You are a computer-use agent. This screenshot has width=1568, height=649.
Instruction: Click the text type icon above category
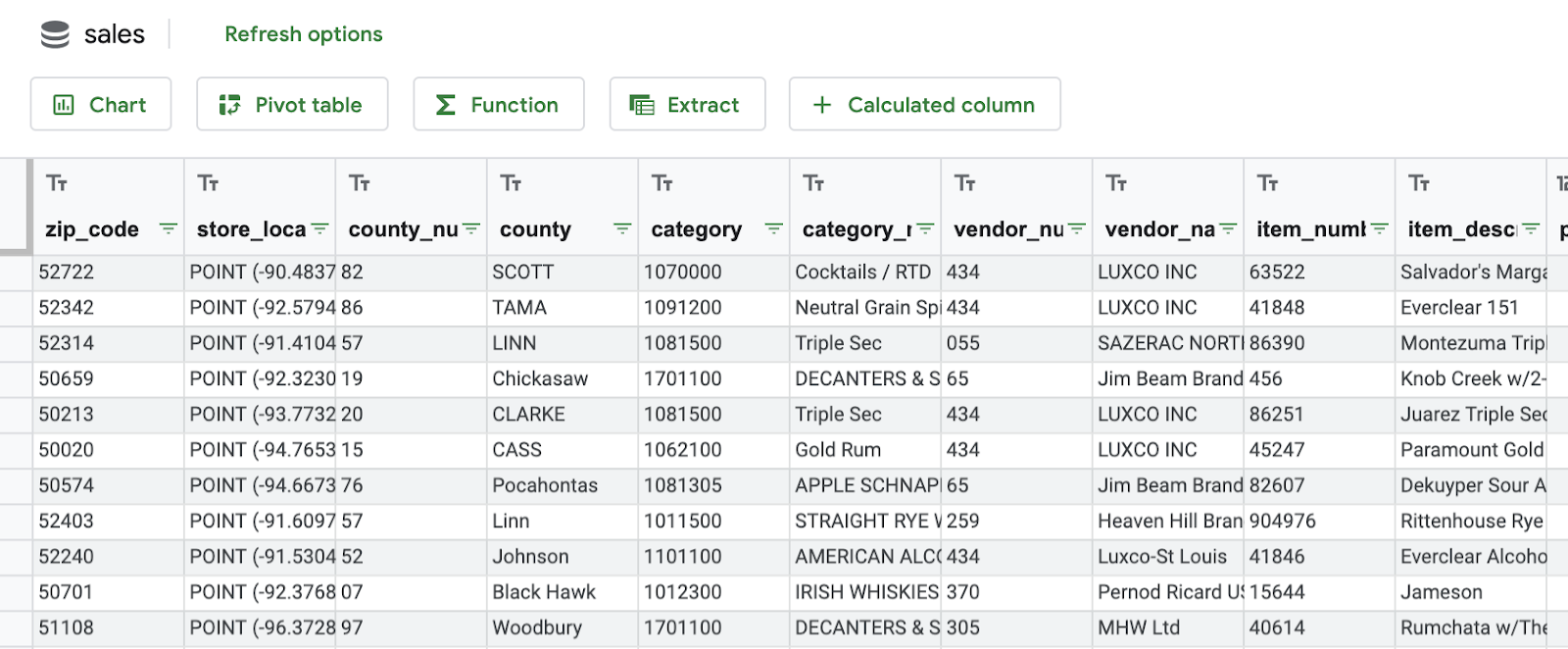[x=662, y=183]
